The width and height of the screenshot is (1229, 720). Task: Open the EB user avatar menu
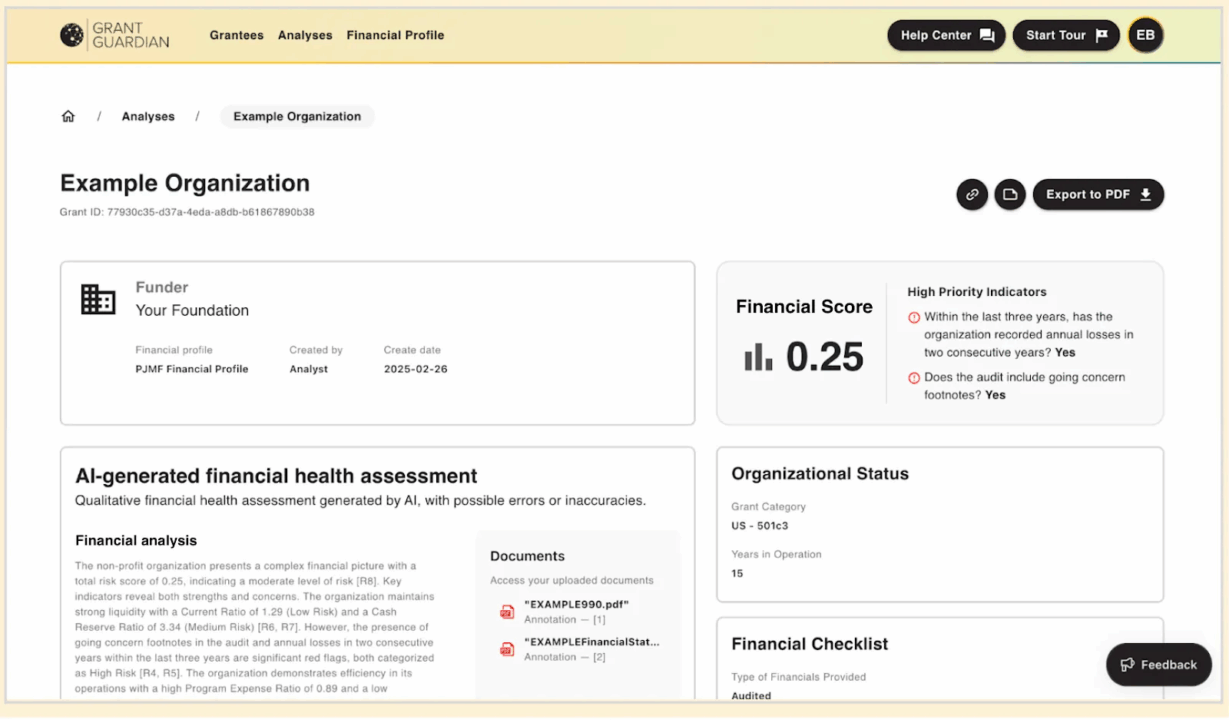pyautogui.click(x=1145, y=35)
